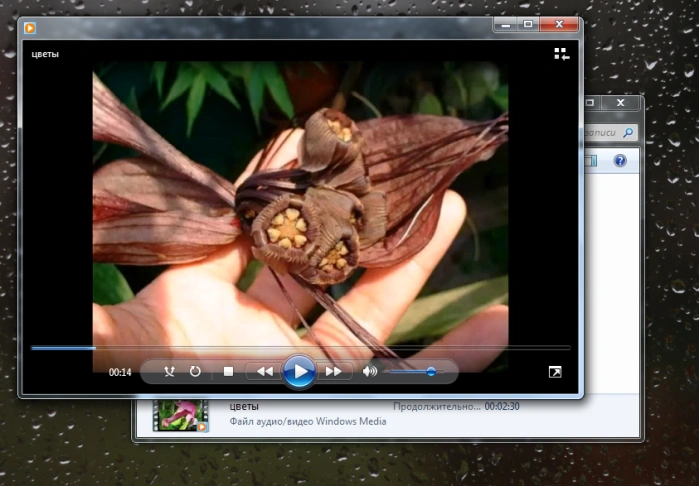Viewport: 699px width, 486px height.
Task: Open the Windows Media Player title icon menu
Action: point(30,28)
